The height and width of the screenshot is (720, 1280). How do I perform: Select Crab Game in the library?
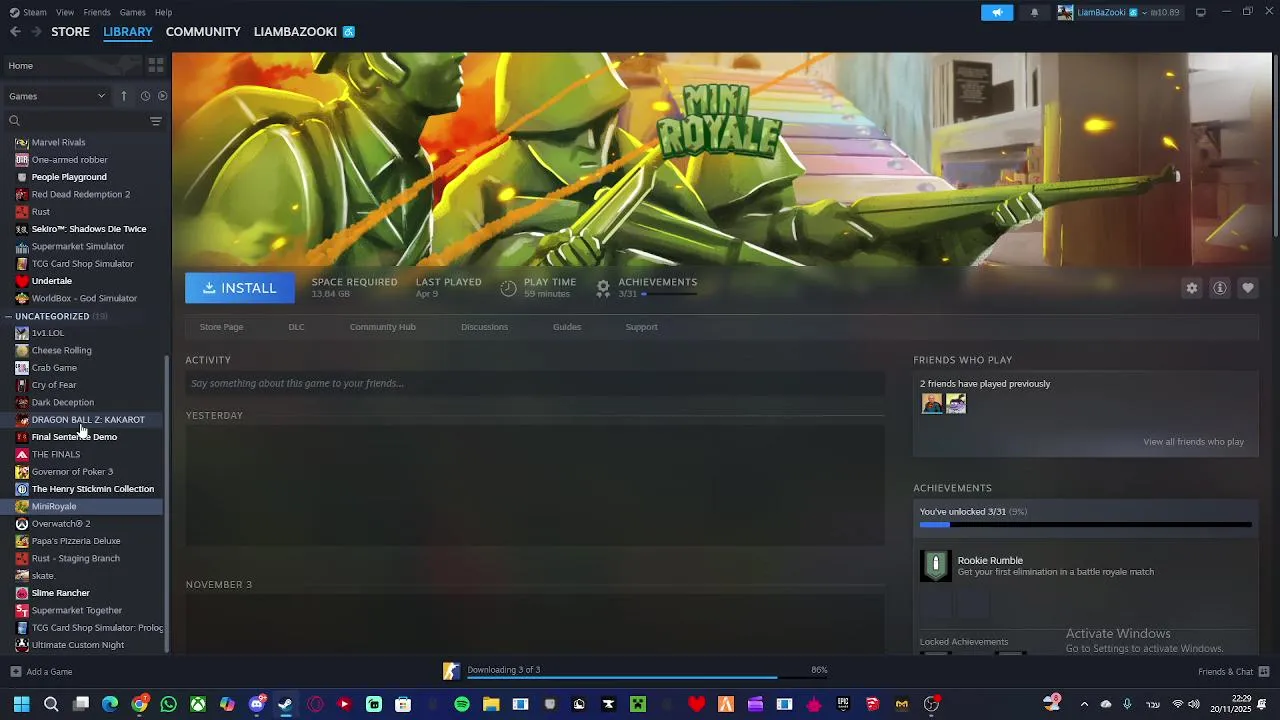[54, 368]
